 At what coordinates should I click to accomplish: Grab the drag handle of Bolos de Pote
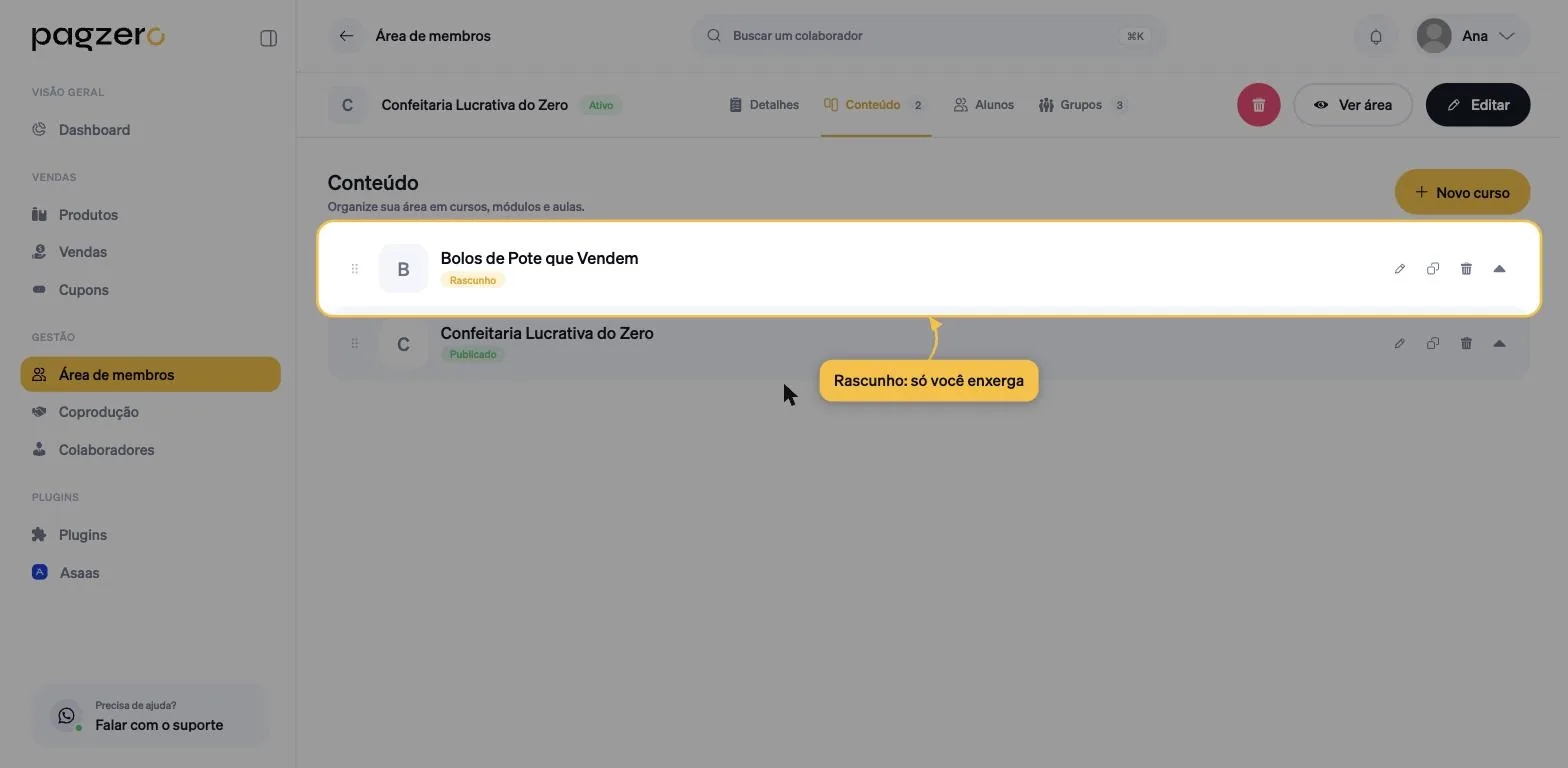point(355,269)
